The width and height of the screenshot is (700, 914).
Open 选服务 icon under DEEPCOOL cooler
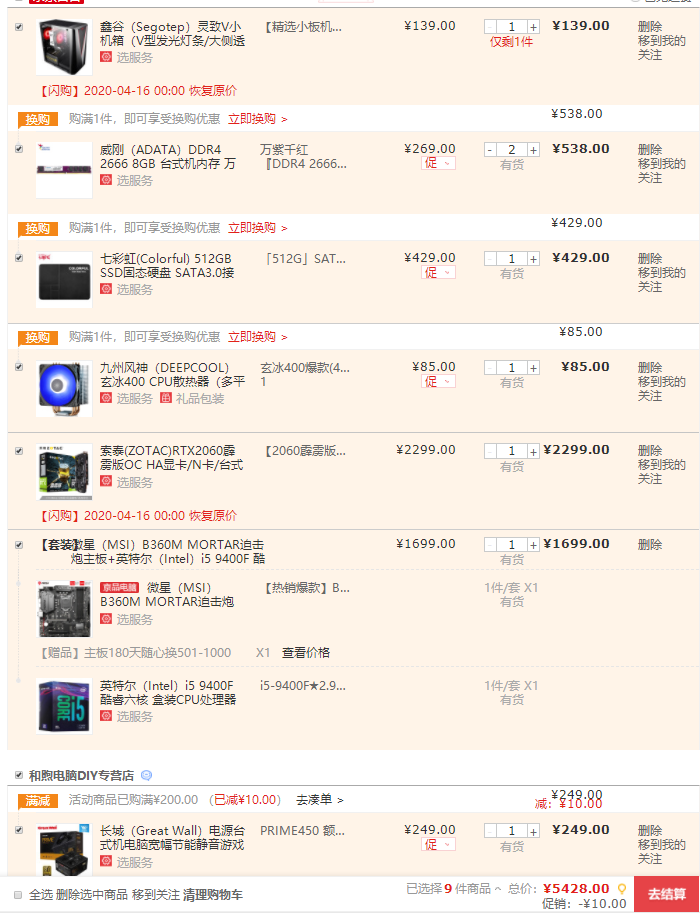[105, 398]
